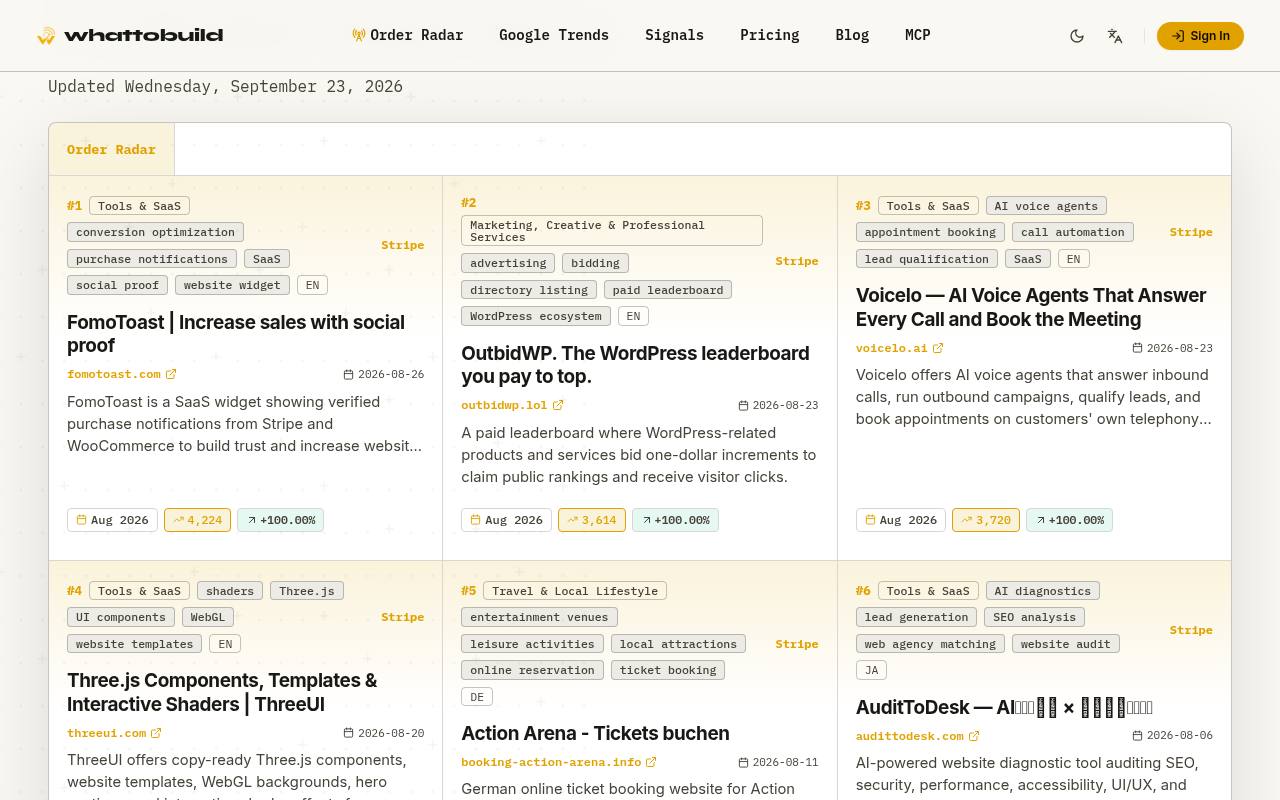Select the website widget tag
The image size is (1280, 800).
point(232,285)
